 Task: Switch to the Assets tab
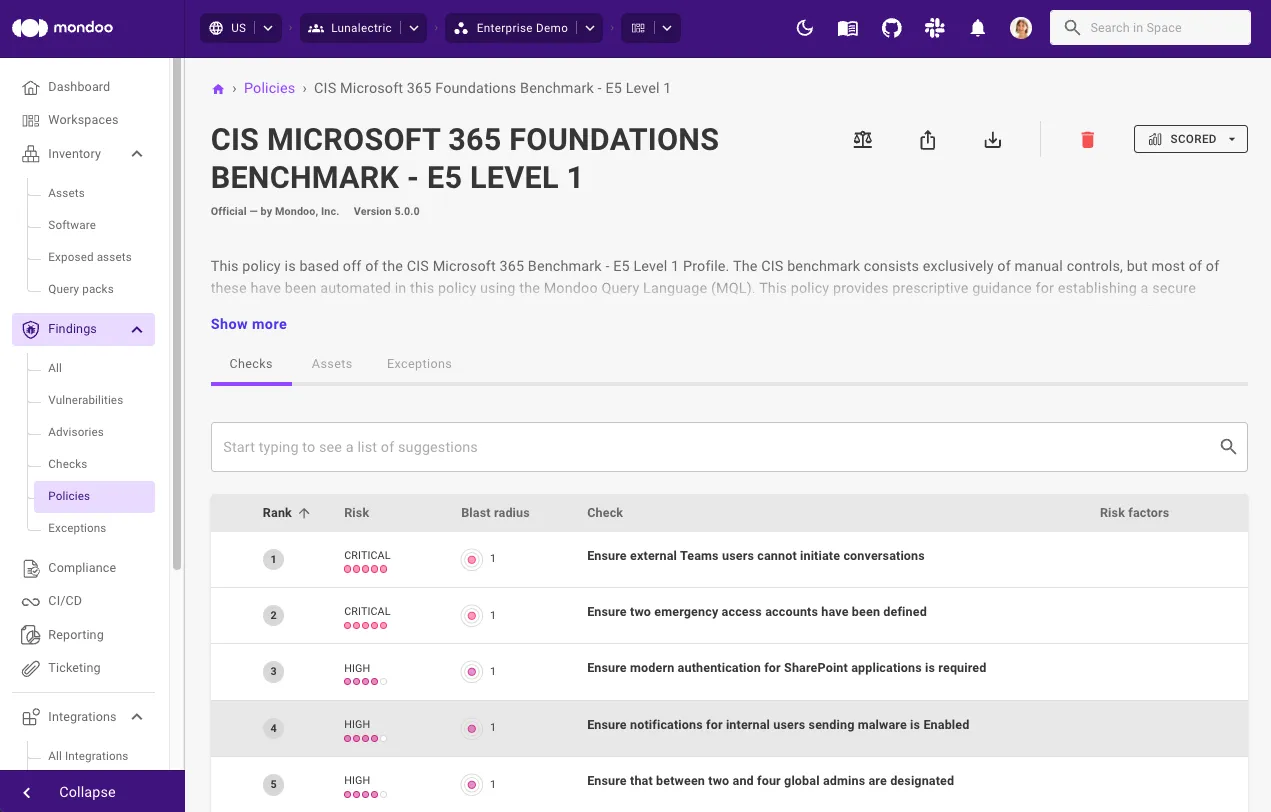pos(332,364)
